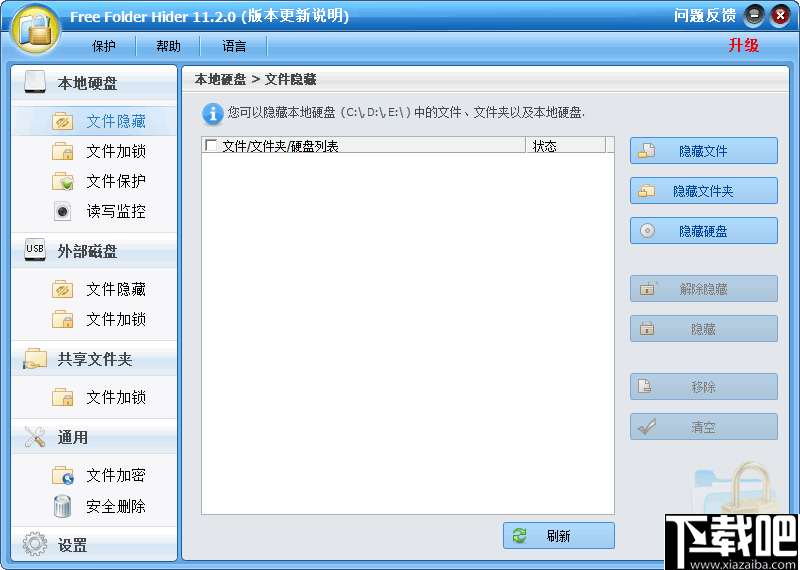Click the 解除隐藏 button
Image resolution: width=800 pixels, height=570 pixels.
(704, 289)
